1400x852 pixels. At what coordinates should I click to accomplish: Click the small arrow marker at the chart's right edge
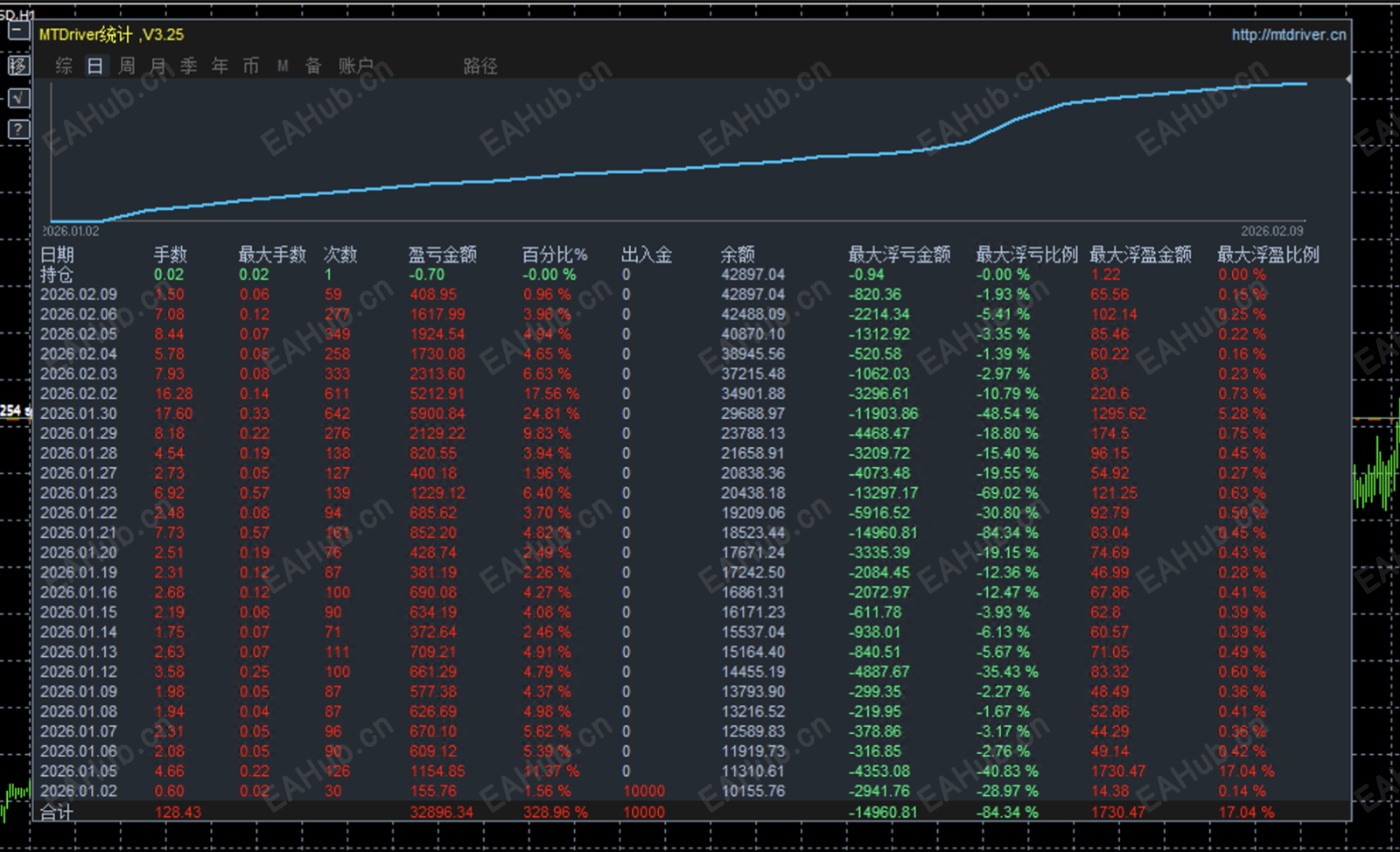tap(1347, 80)
